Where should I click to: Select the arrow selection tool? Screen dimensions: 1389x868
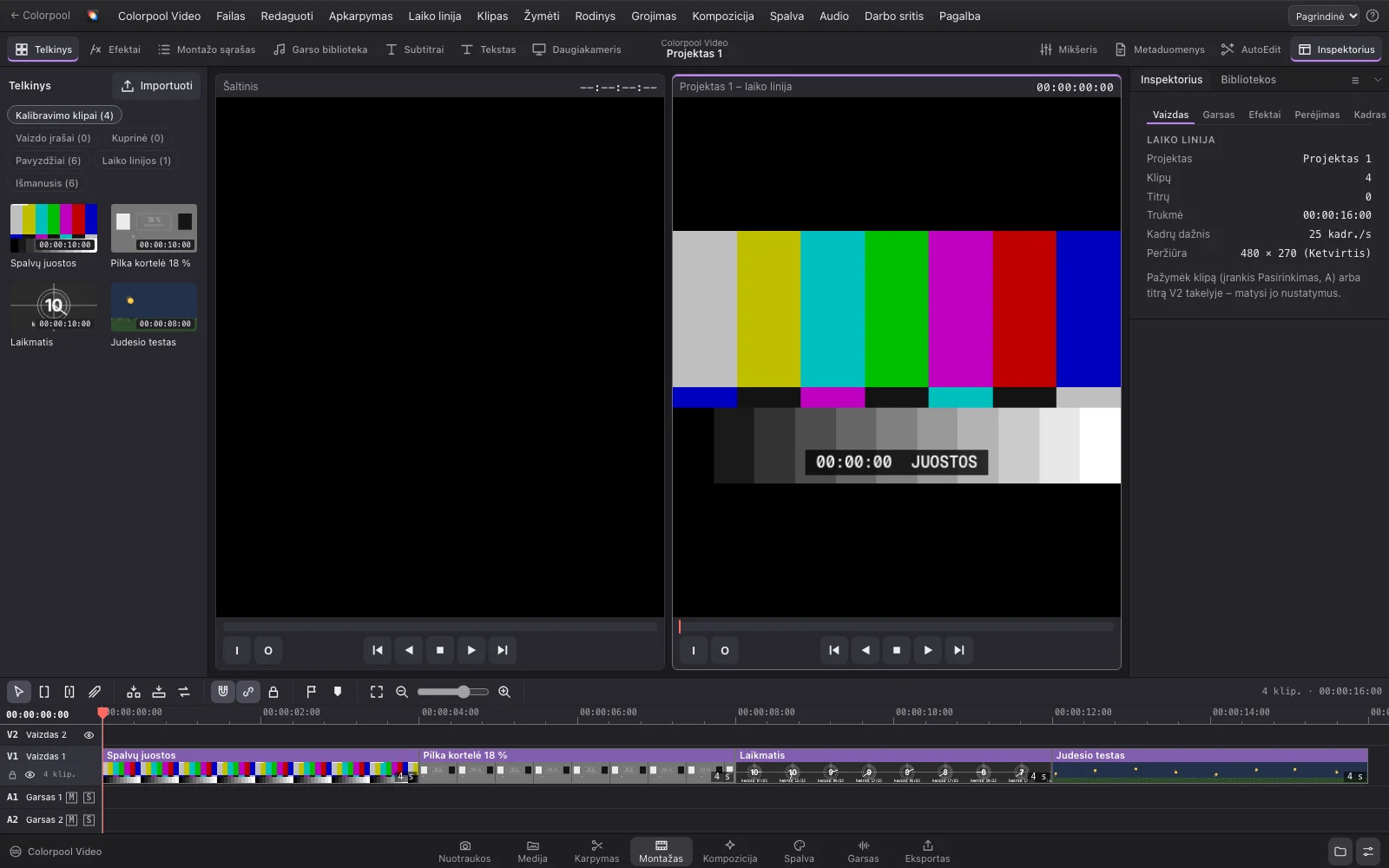tap(18, 692)
